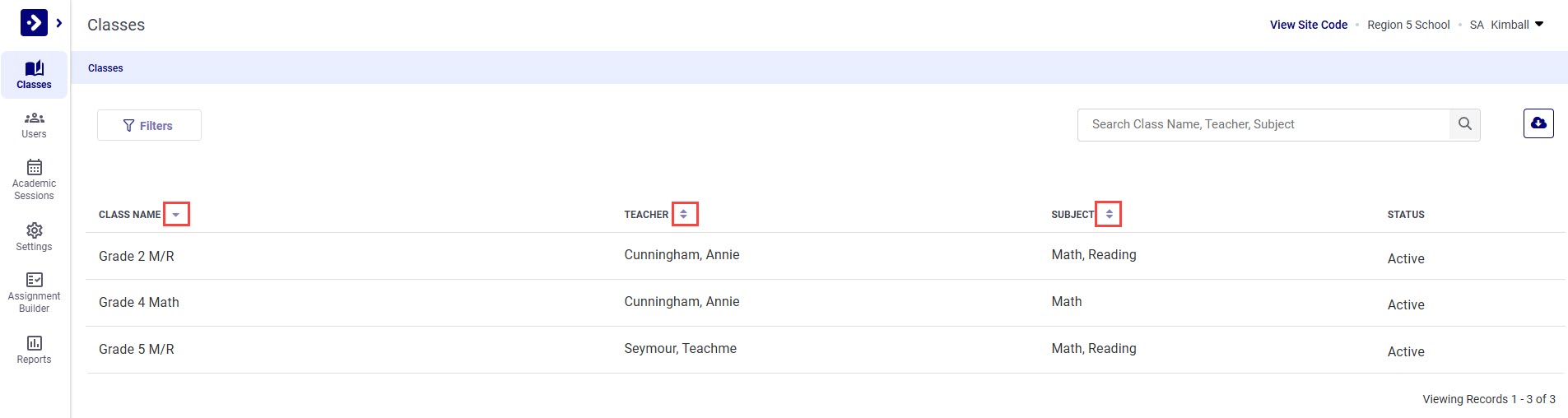Screen dimensions: 1568x418
Task: Click View Site Code link
Action: click(1308, 25)
